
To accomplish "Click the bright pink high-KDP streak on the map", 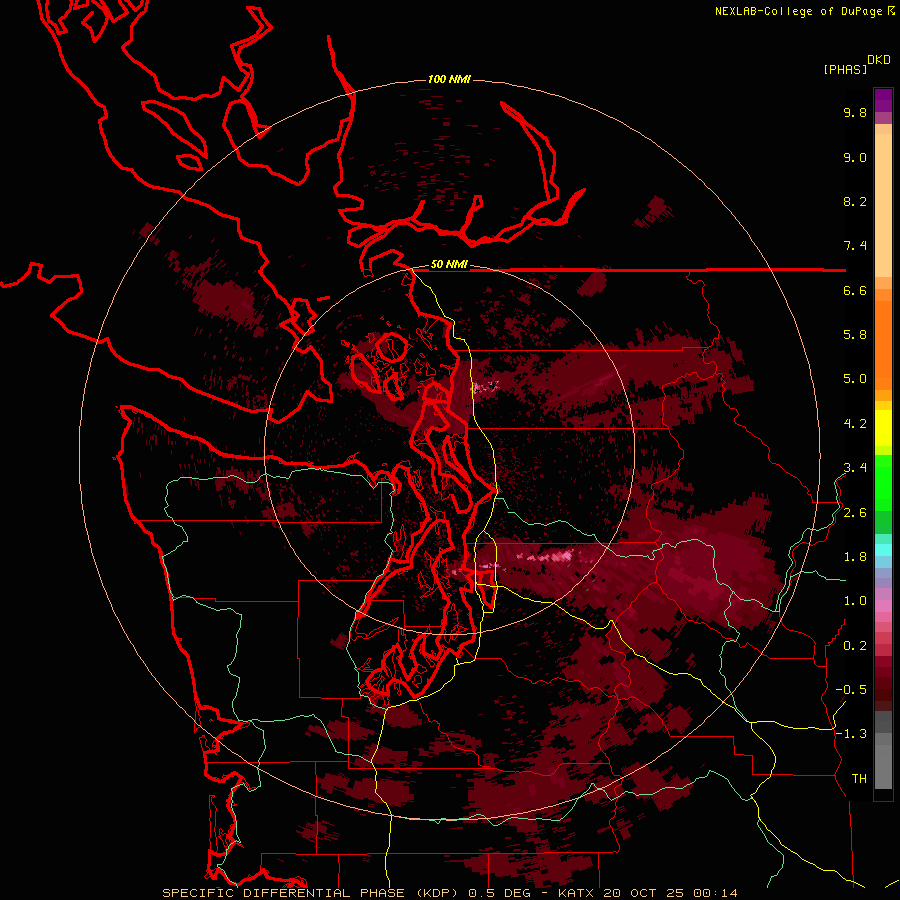I will (545, 556).
